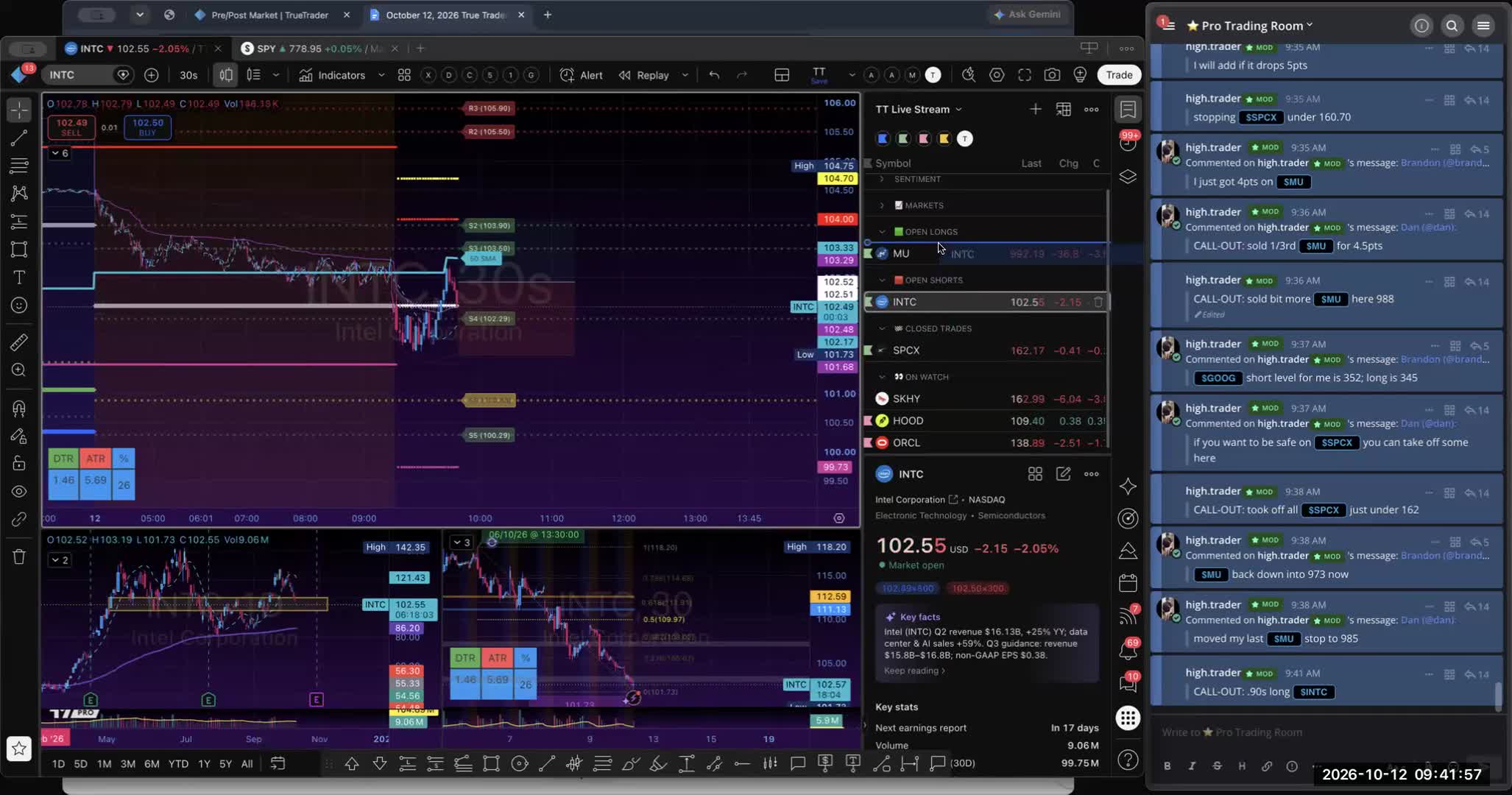Open the calendar panel in right sidebar
This screenshot has height=795, width=1512.
1128,583
